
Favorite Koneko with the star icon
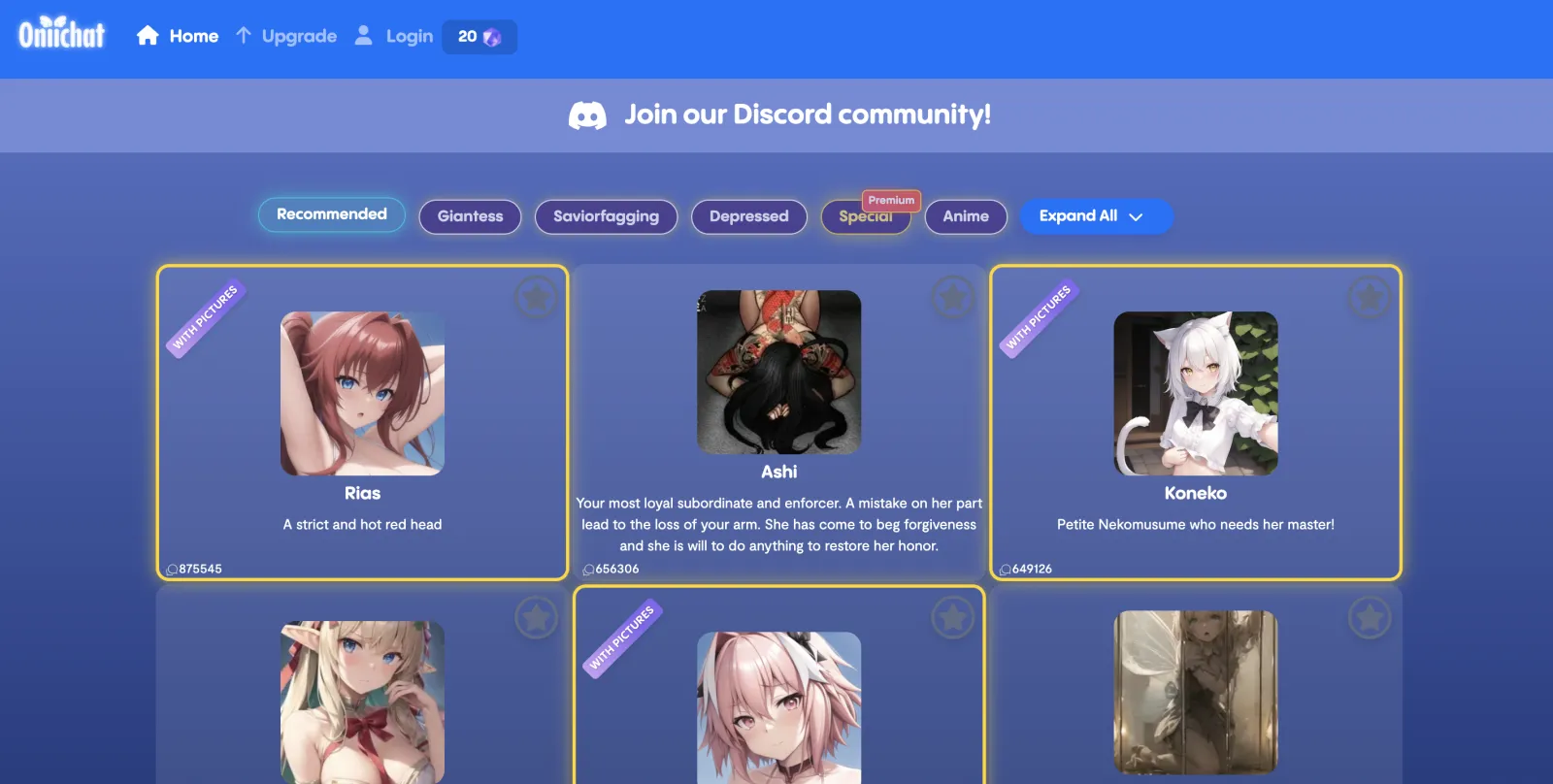1370,298
